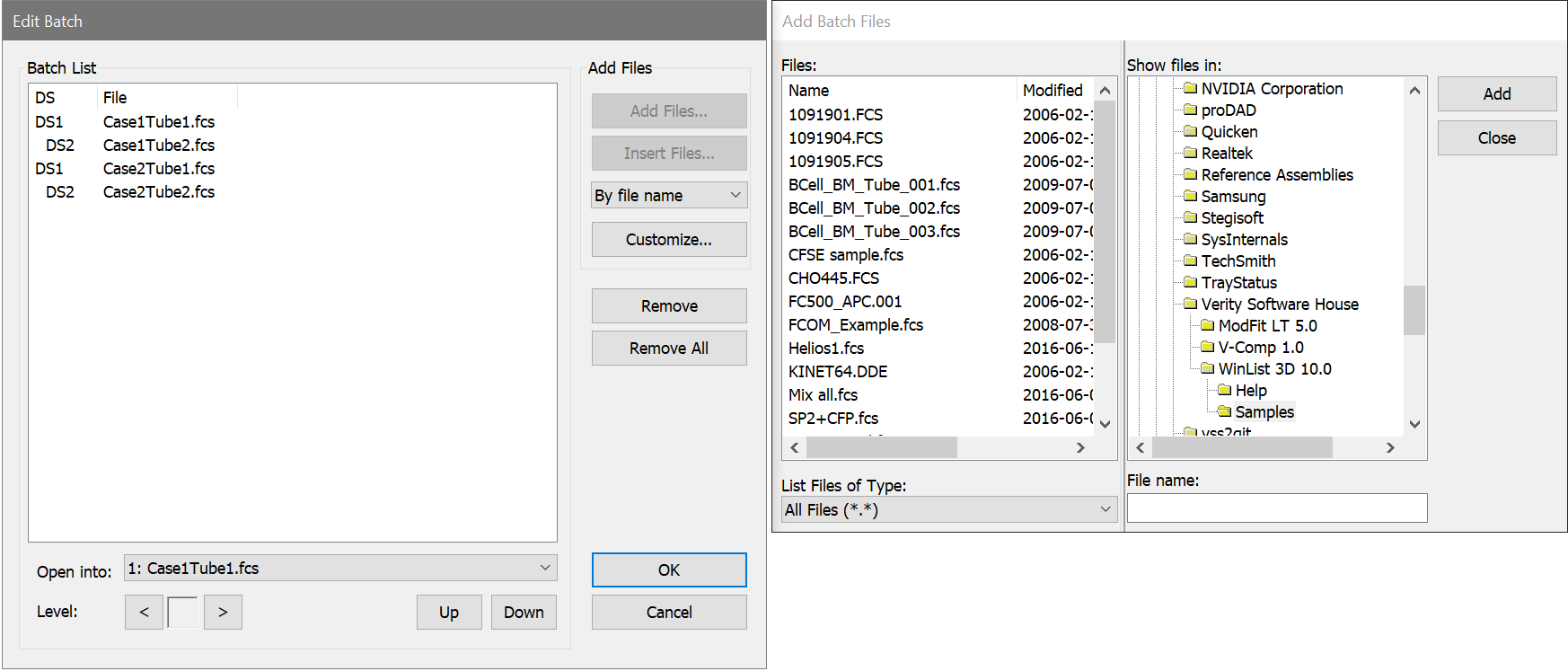
Task: Click the Help folder icon
Action: [1224, 391]
